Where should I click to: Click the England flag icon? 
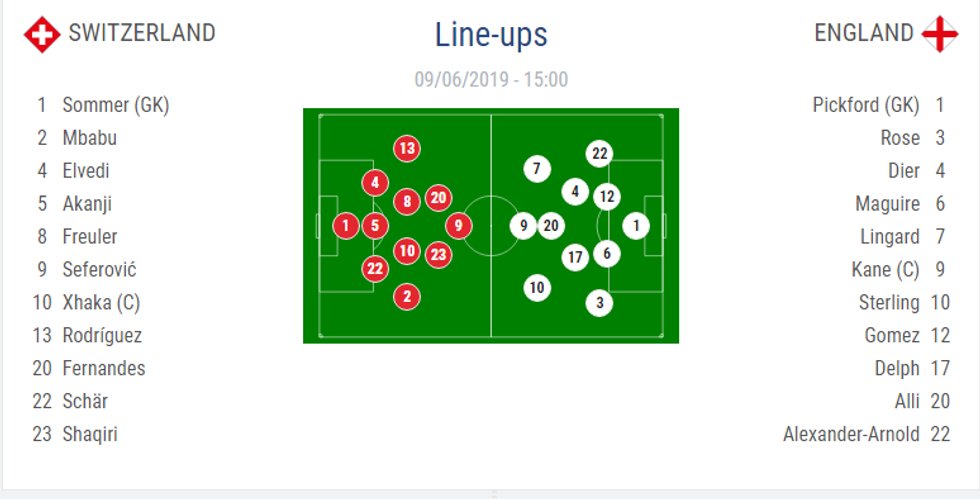click(940, 34)
